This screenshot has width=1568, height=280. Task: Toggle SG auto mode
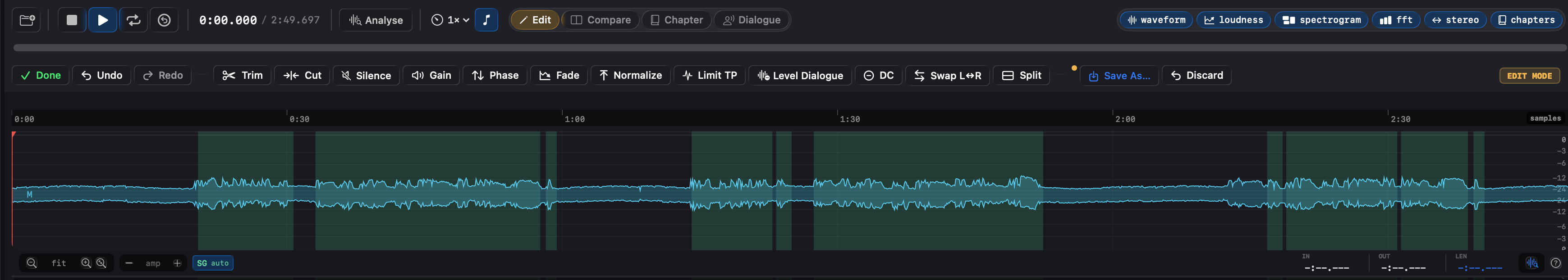pos(213,263)
